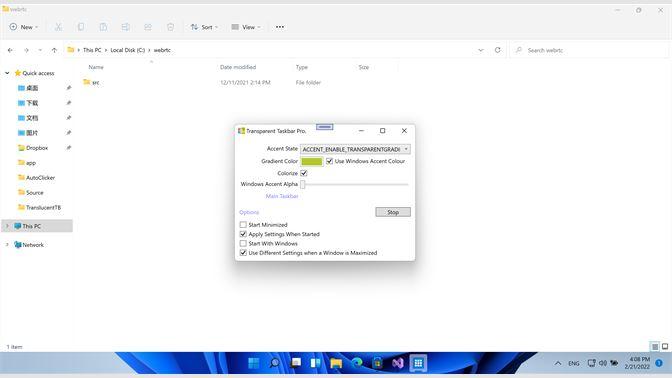Click the green Gradient Color swatch
This screenshot has height=378, width=672.
tap(312, 161)
